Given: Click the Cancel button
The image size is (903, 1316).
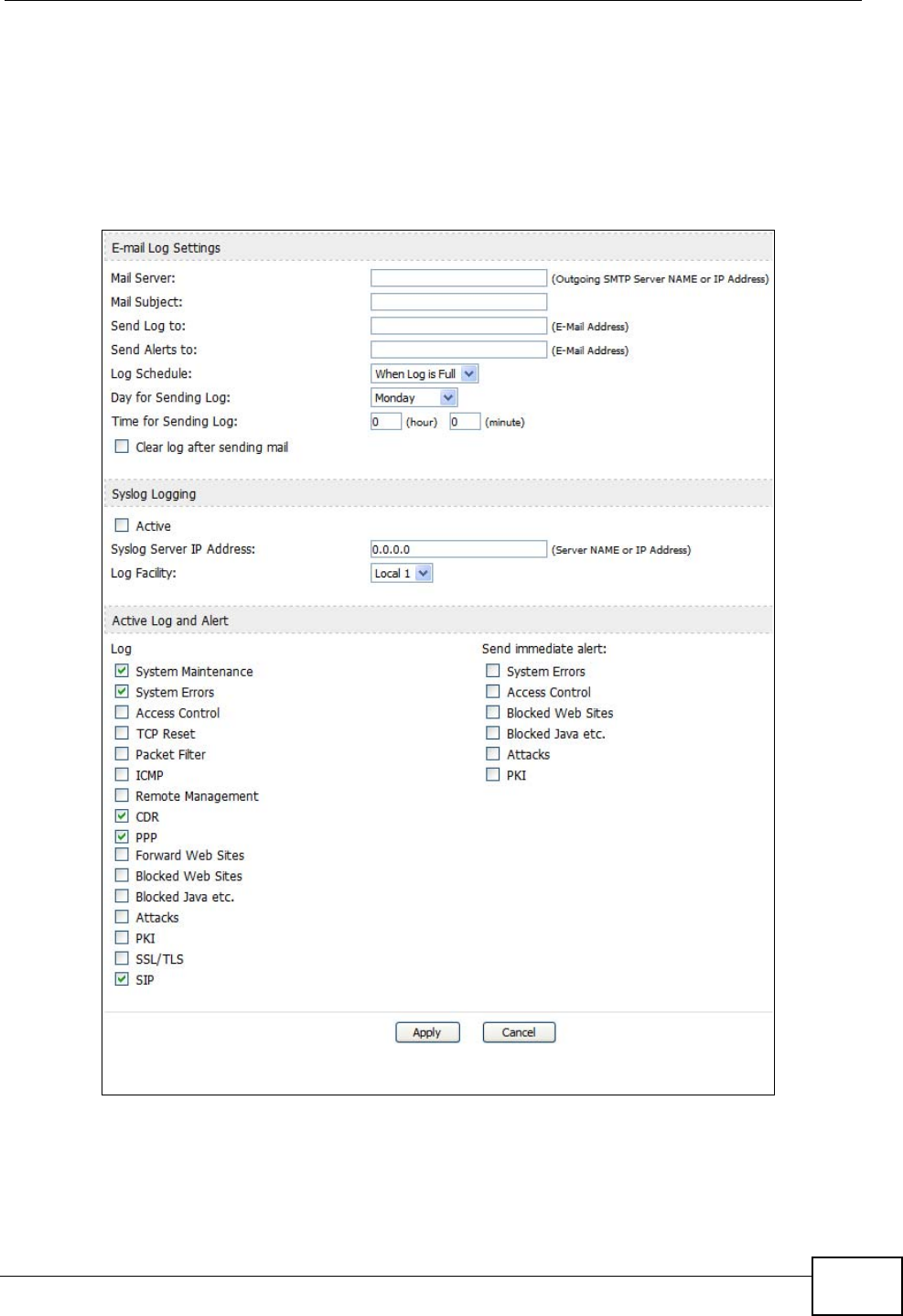Looking at the screenshot, I should 519,1032.
